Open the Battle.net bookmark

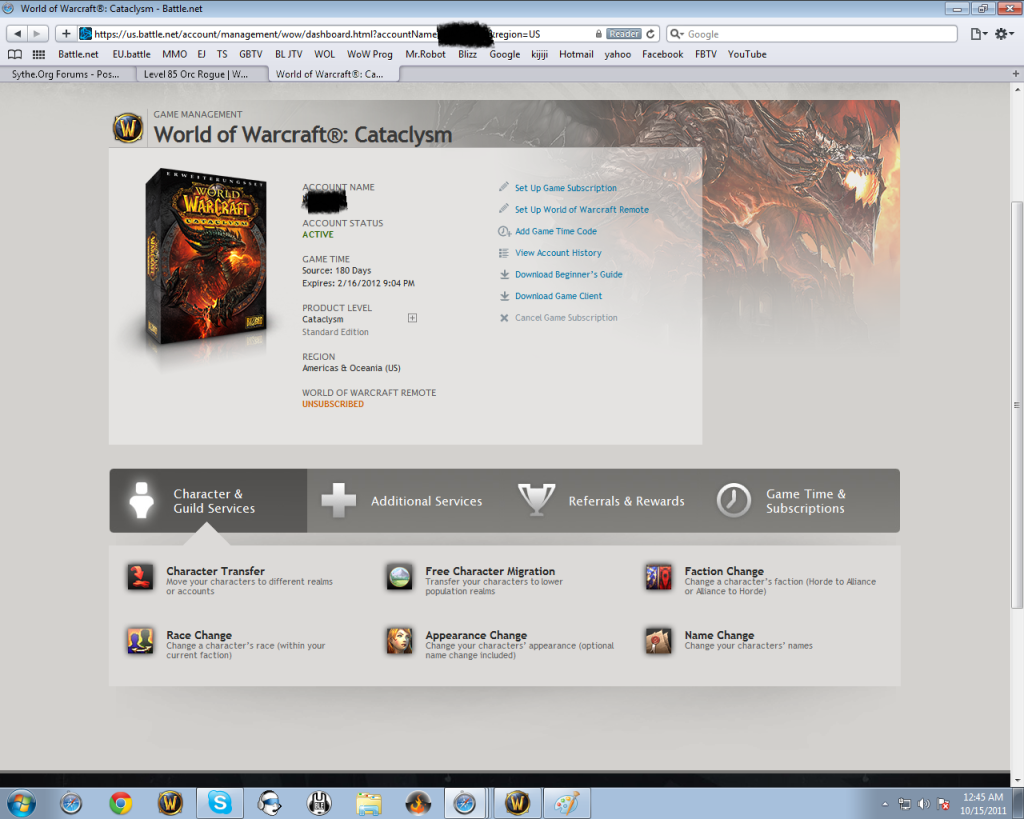(78, 54)
